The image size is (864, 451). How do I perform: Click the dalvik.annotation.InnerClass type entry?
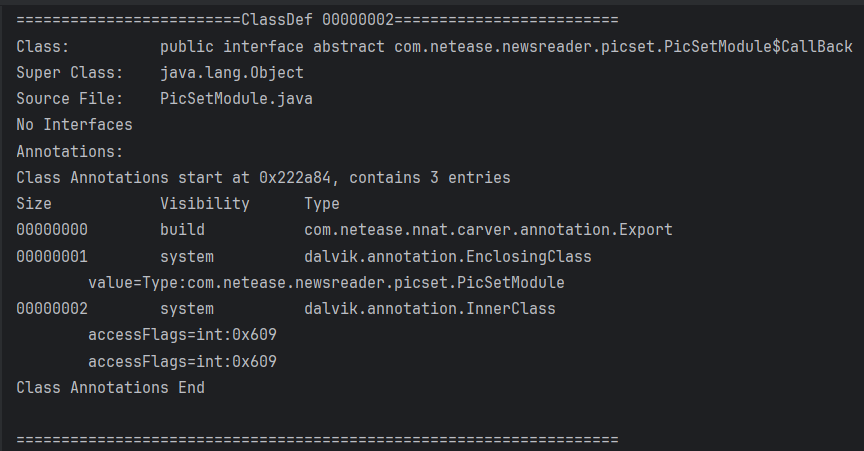[x=430, y=308]
